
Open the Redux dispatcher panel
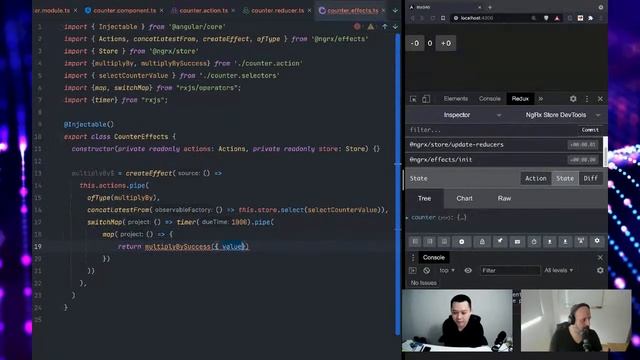(x=517, y=242)
